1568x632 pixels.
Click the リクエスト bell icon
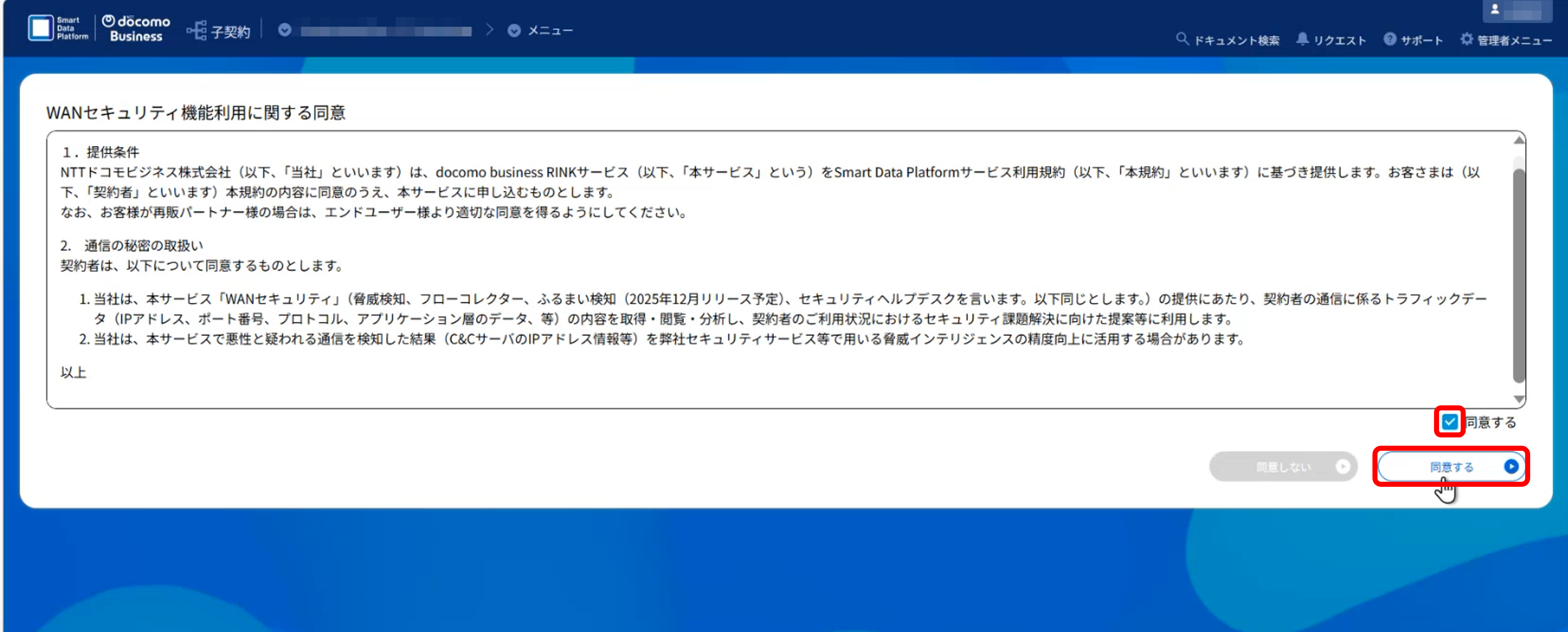pyautogui.click(x=1302, y=39)
